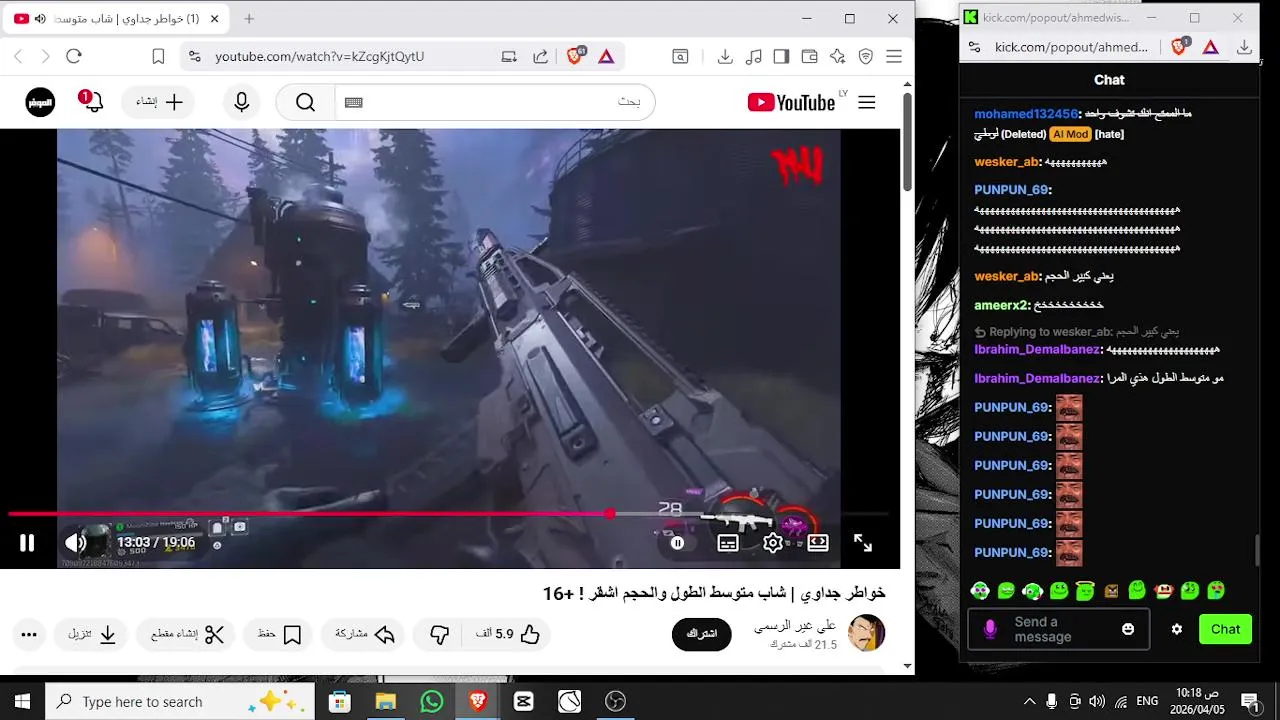Create a clip with إنشاء مقطع button
Image resolution: width=1280 pixels, height=720 pixels.
(x=188, y=634)
